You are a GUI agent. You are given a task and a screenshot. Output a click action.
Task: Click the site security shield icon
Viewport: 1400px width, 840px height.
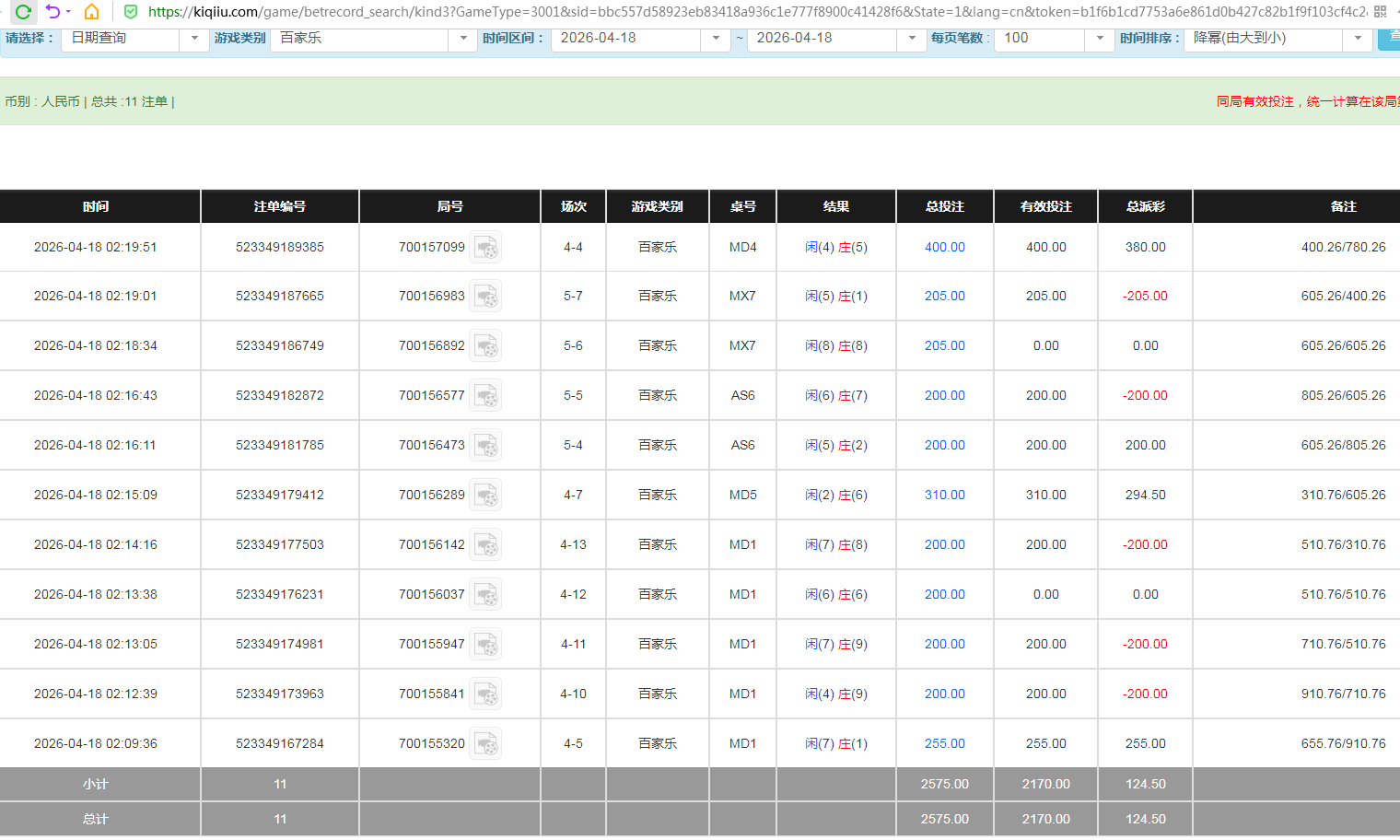(x=132, y=12)
